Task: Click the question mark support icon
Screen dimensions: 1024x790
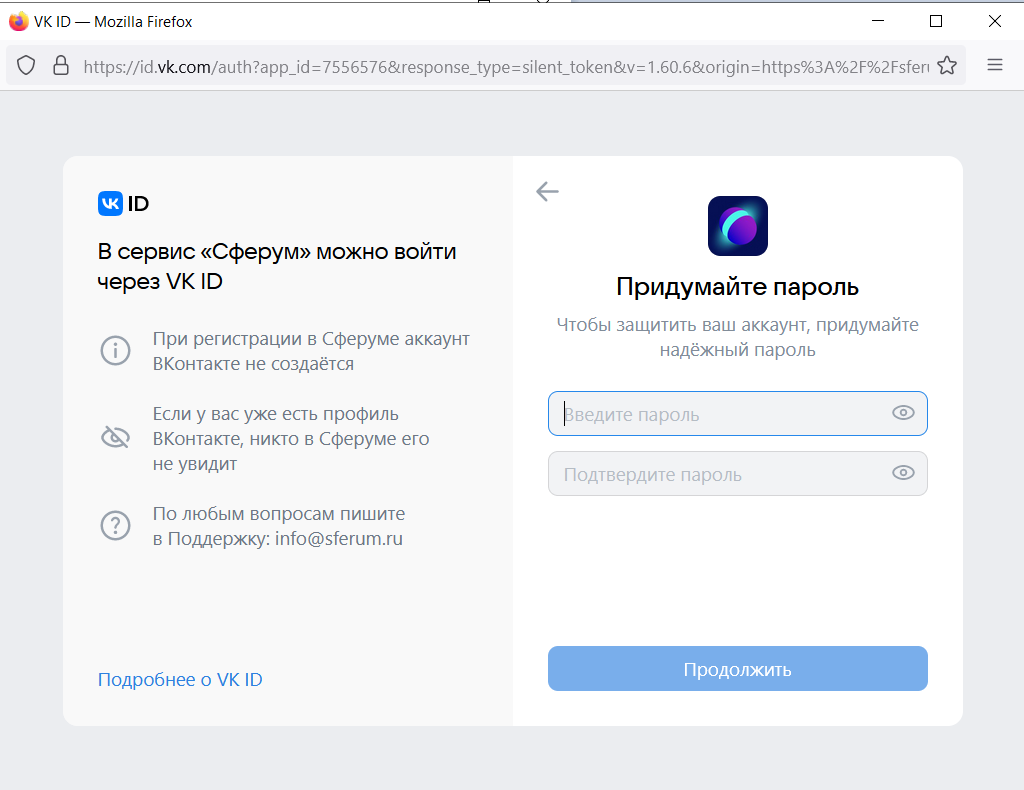Action: (x=116, y=525)
